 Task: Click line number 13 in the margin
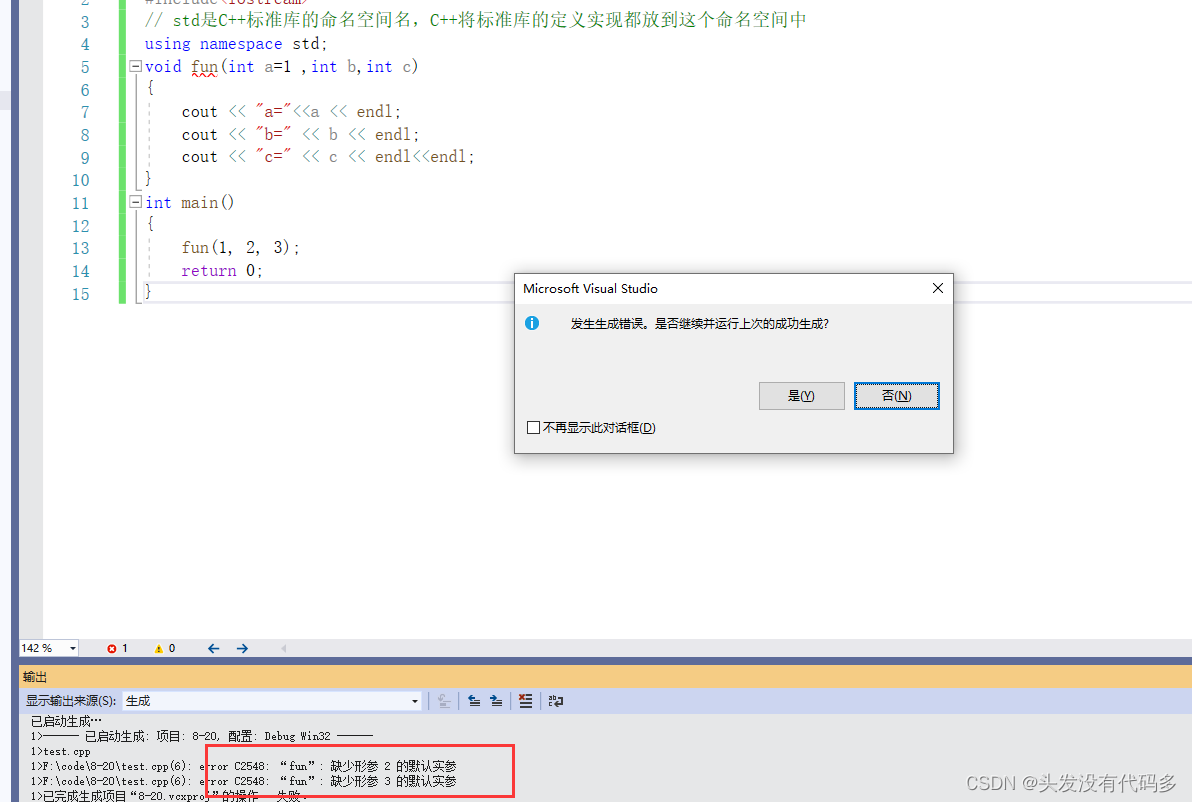tap(80, 247)
